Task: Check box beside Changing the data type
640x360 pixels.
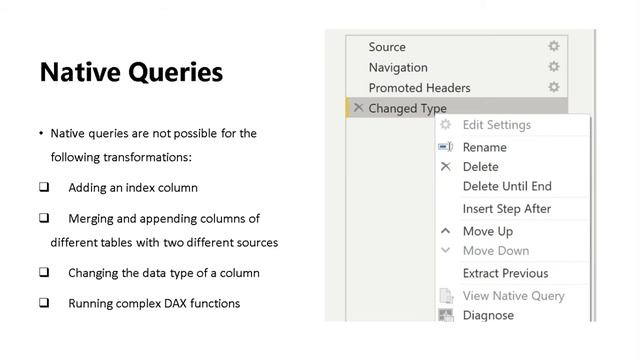Action: (x=44, y=272)
